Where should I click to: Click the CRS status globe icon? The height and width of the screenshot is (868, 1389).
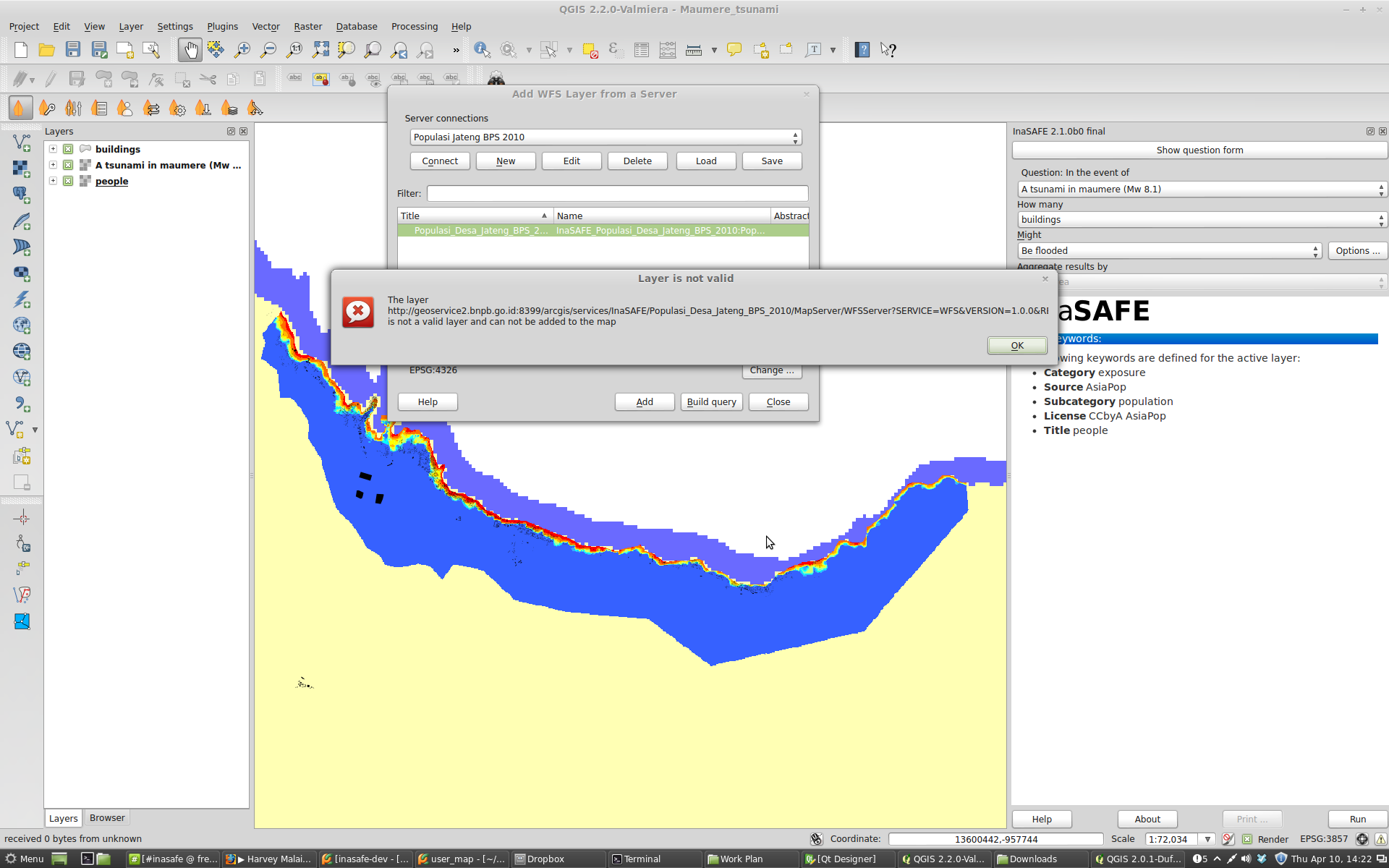pos(1362,839)
